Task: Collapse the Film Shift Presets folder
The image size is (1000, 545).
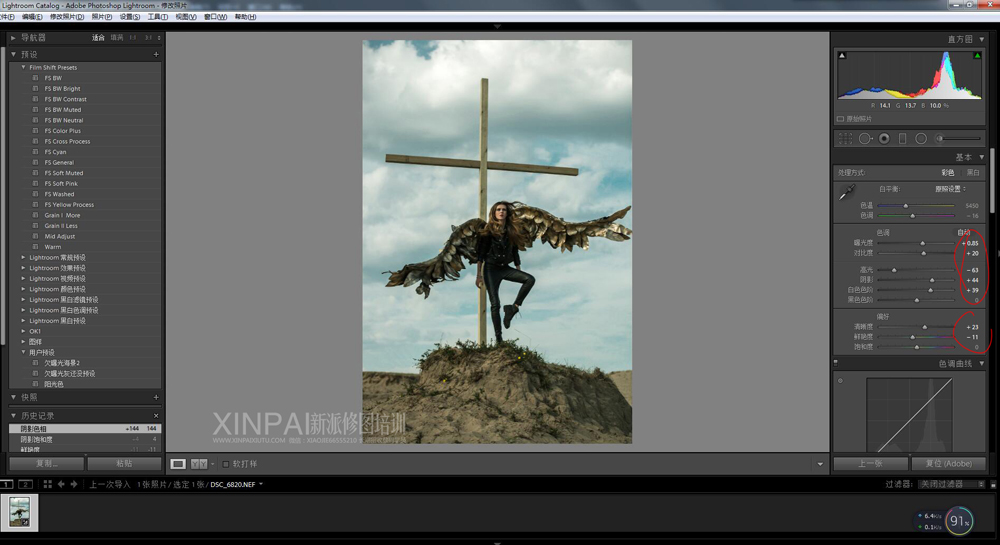Action: click(24, 67)
